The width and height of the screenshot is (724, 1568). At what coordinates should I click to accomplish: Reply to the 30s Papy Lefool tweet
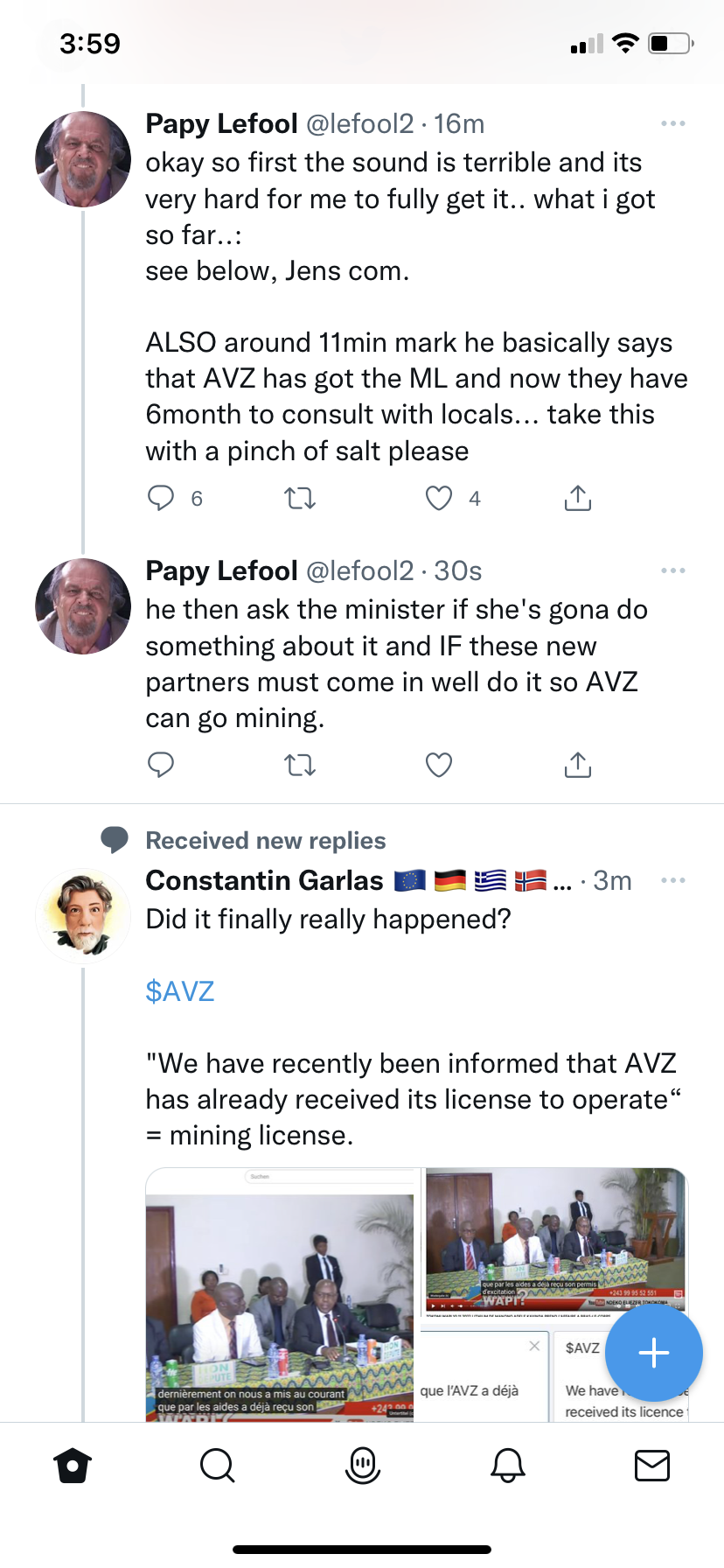pos(161,765)
